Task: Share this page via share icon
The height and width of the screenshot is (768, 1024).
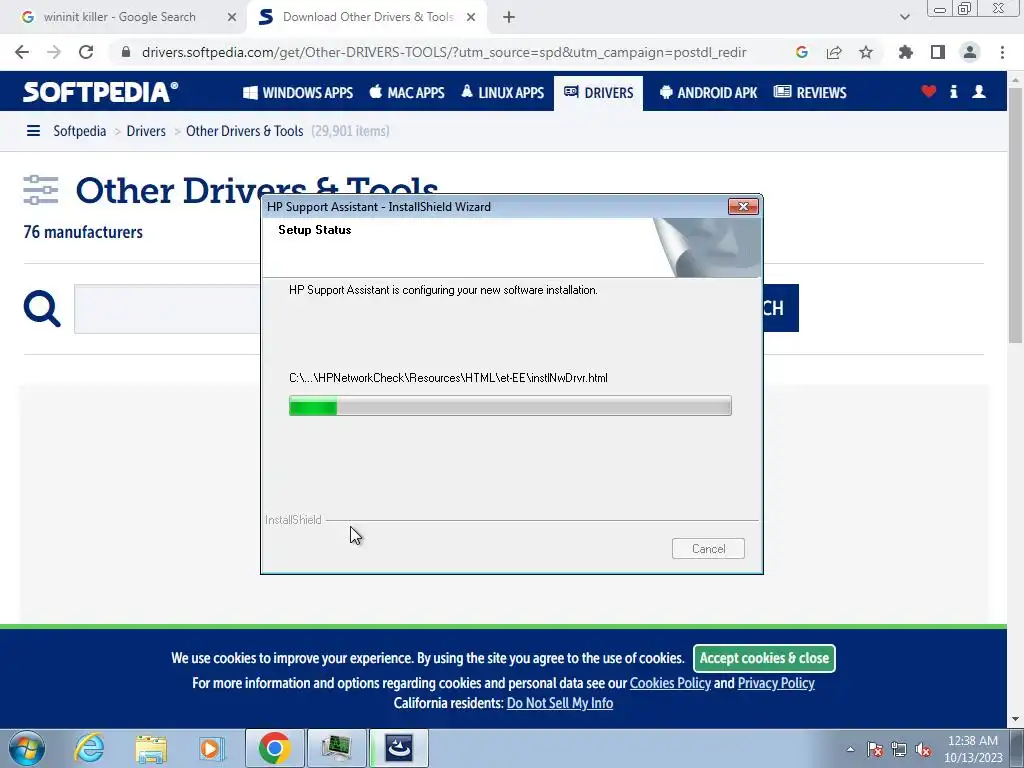Action: 834,52
